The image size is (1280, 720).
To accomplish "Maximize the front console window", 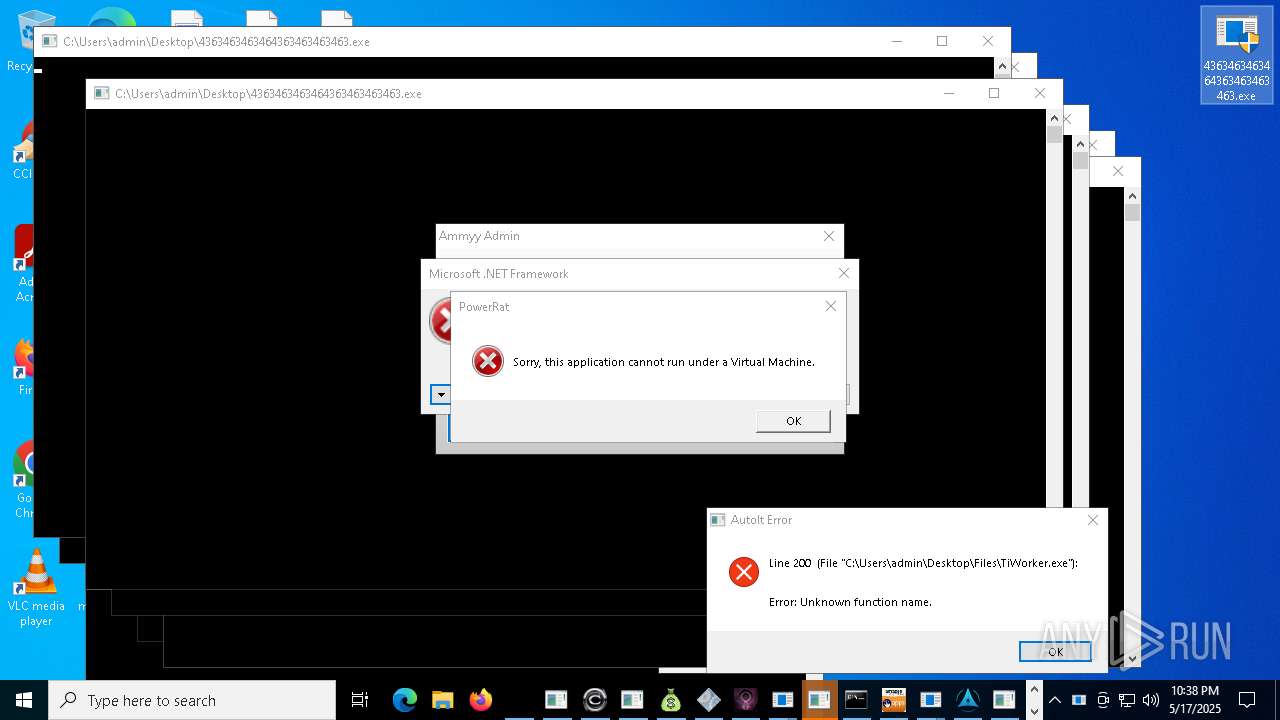I will click(x=993, y=93).
